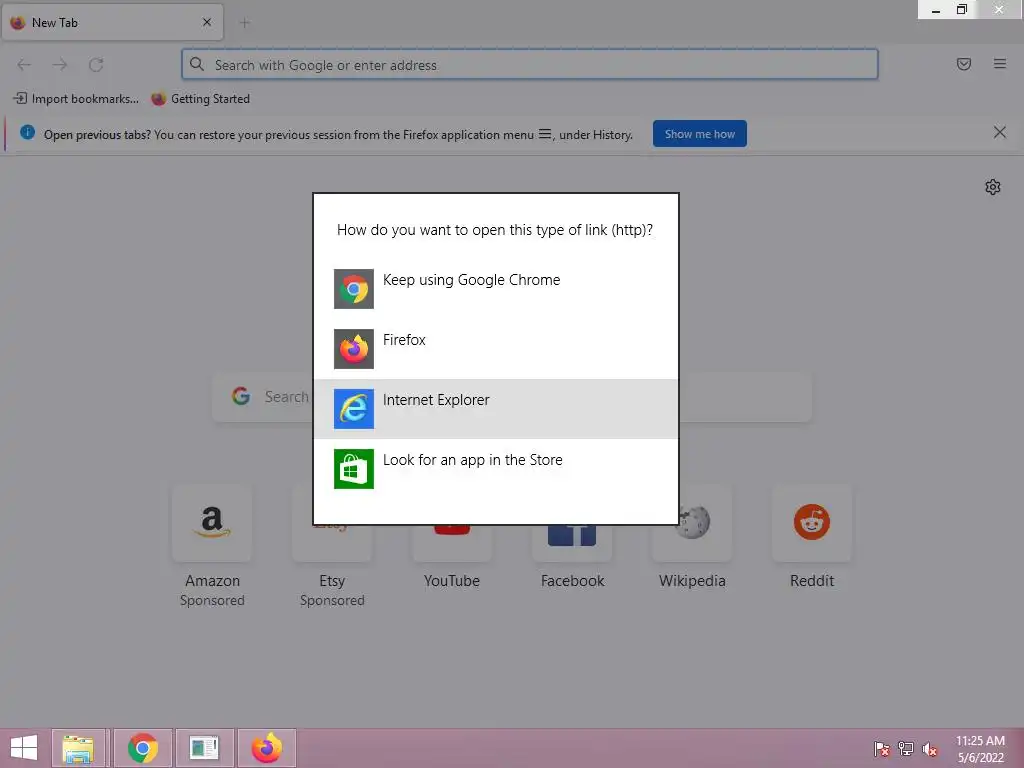
Task: Launch Google Chrome from the taskbar
Action: pos(143,748)
